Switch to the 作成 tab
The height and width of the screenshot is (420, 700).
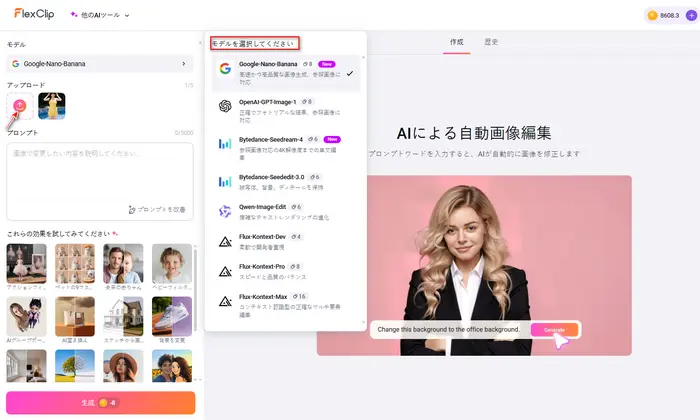pyautogui.click(x=456, y=42)
